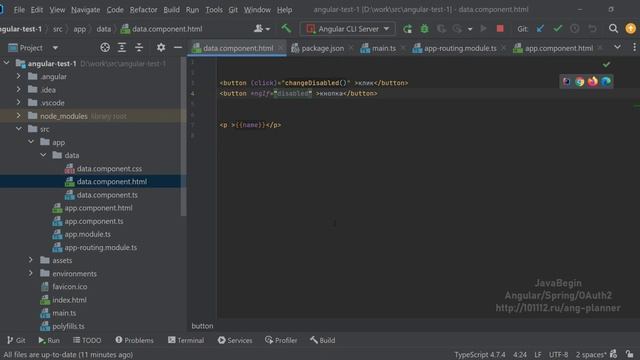
Task: Open Project panel gear options
Action: [161, 48]
